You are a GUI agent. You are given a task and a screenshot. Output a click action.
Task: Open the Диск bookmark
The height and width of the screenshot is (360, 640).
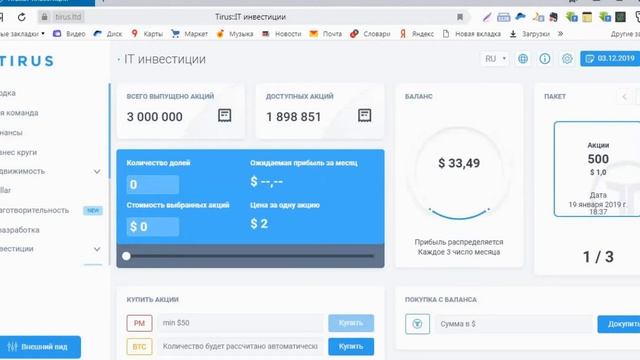[x=108, y=34]
